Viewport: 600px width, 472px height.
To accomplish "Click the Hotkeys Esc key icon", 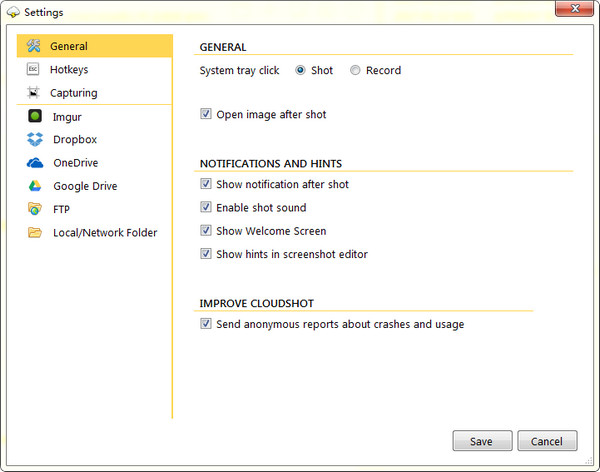I will tap(33, 70).
